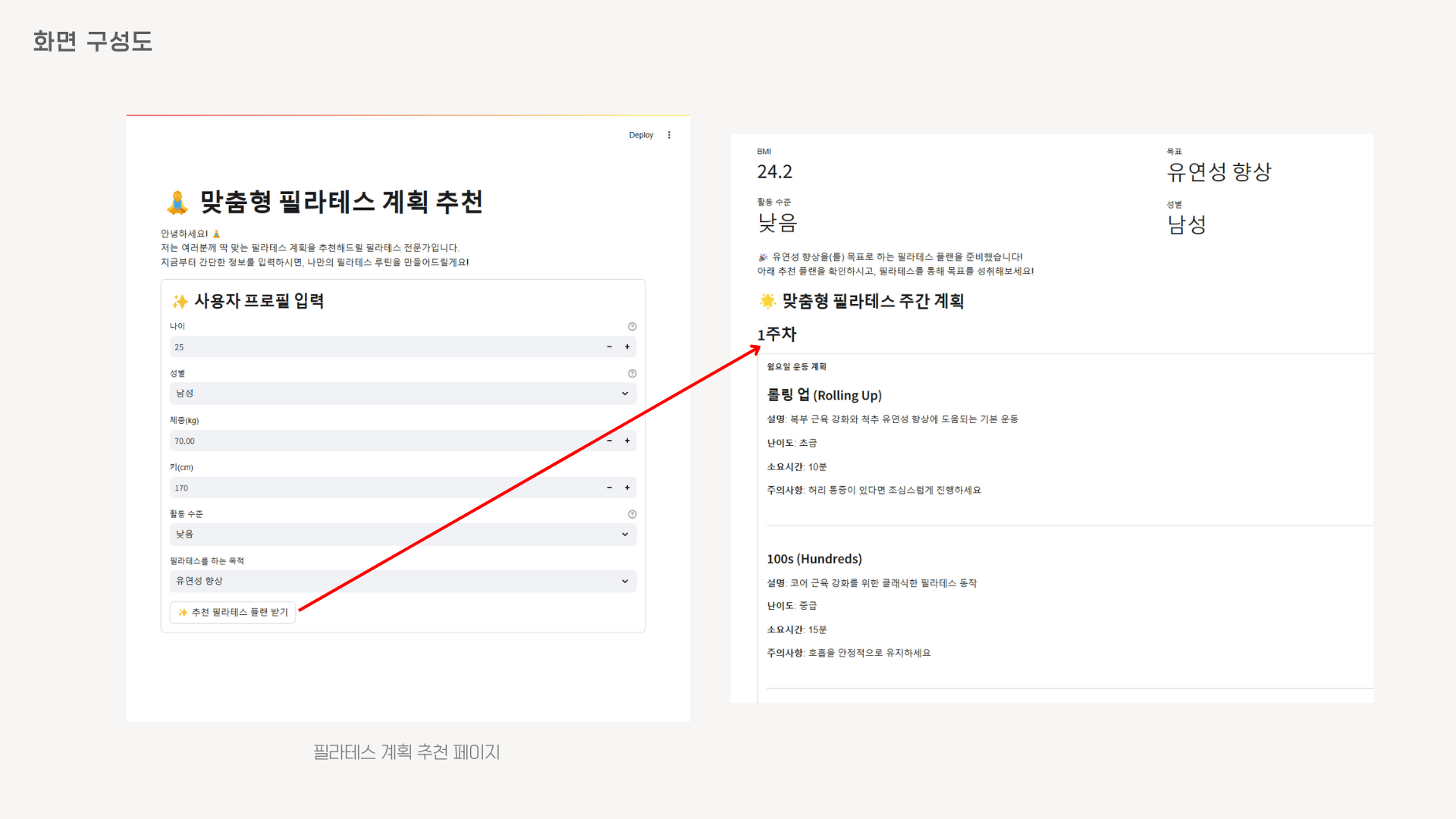This screenshot has height=819, width=1456.
Task: Click the Deploy button
Action: coord(641,135)
